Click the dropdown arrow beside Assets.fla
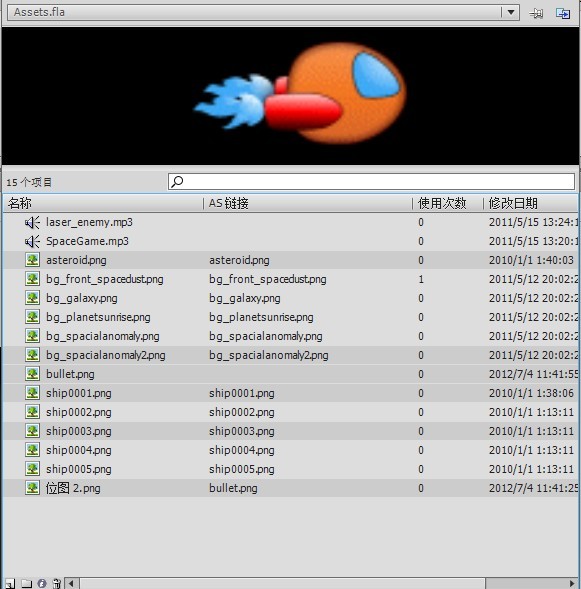The image size is (581, 589). pyautogui.click(x=510, y=12)
